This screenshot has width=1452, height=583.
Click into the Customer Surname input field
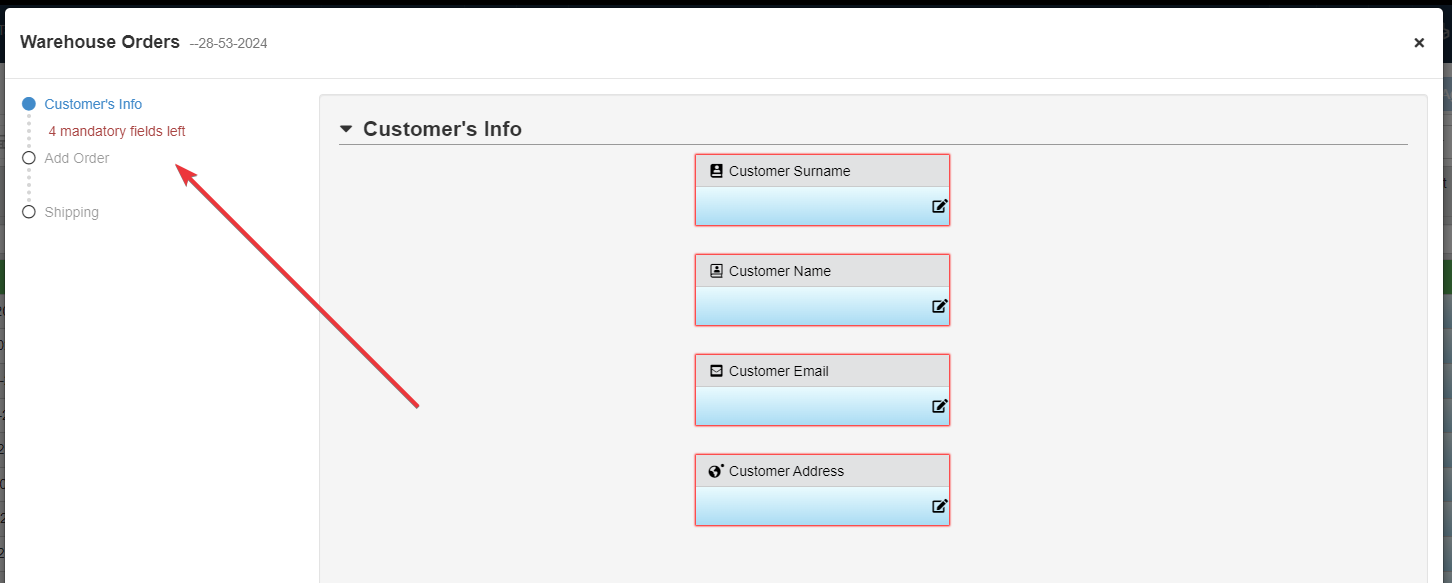(x=812, y=206)
